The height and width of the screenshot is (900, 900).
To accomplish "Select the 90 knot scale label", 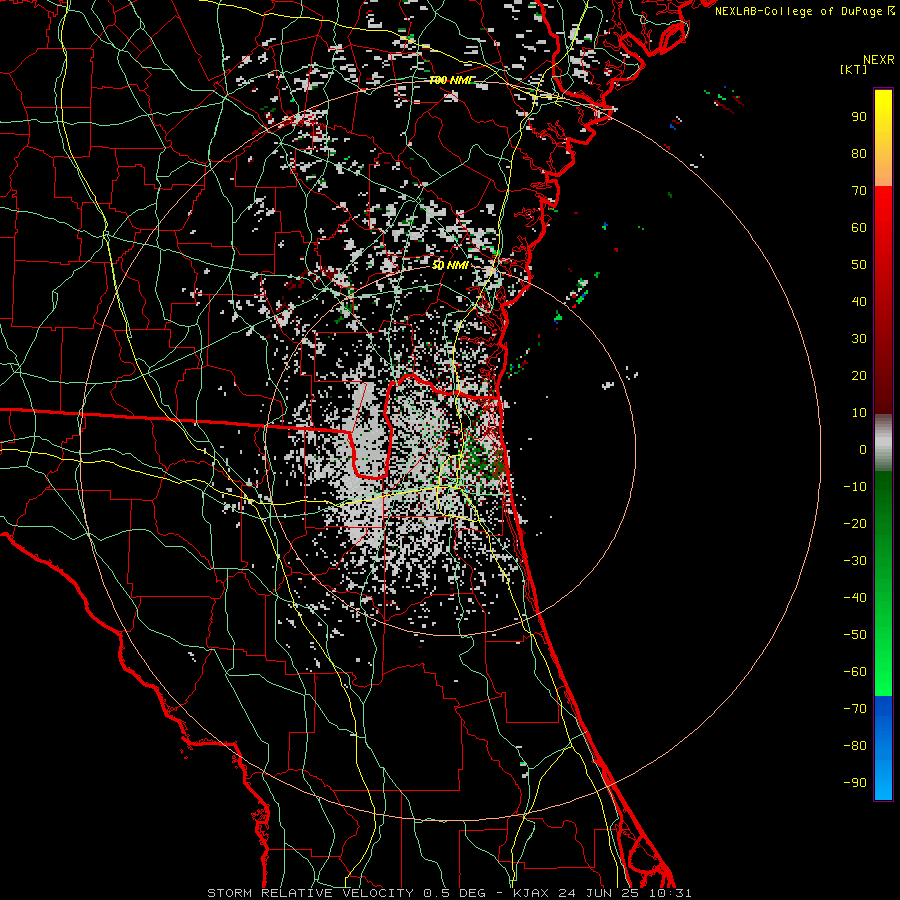I will (x=859, y=117).
